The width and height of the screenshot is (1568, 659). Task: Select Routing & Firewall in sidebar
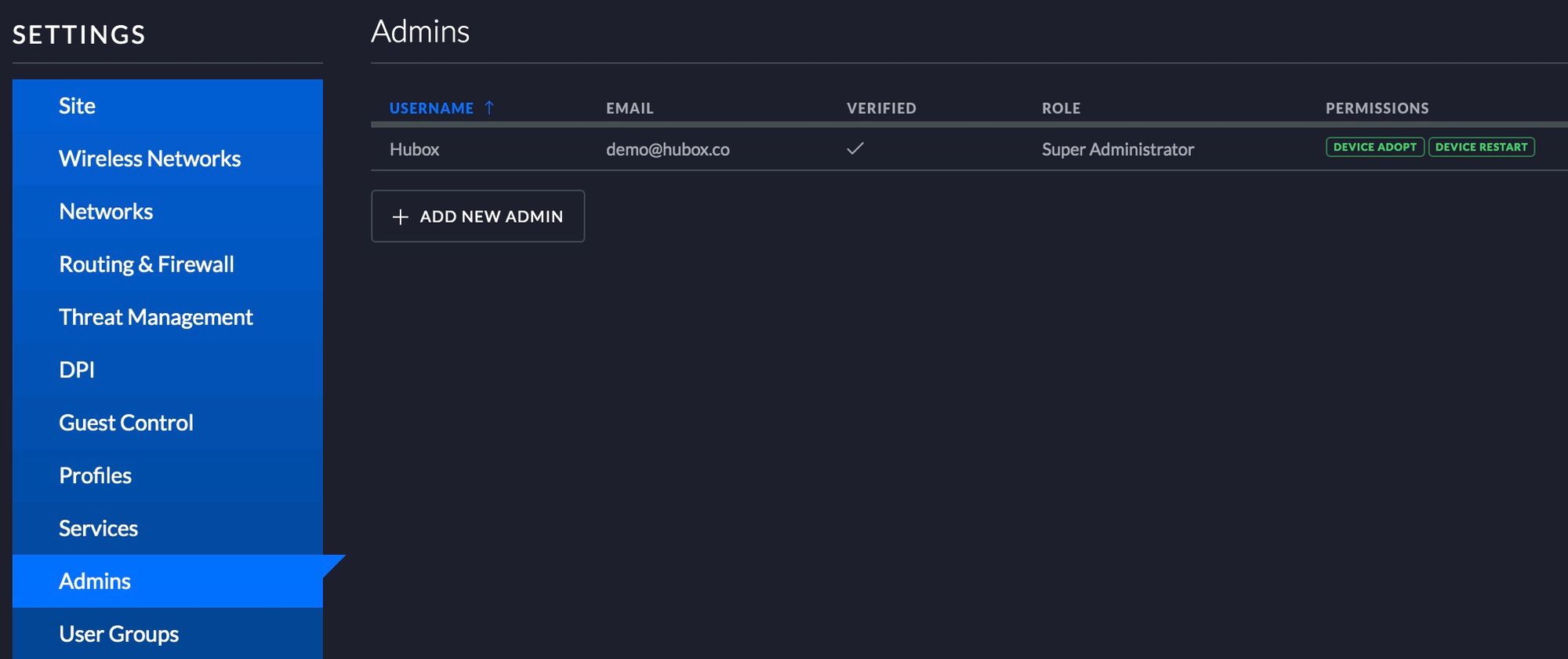pos(168,264)
